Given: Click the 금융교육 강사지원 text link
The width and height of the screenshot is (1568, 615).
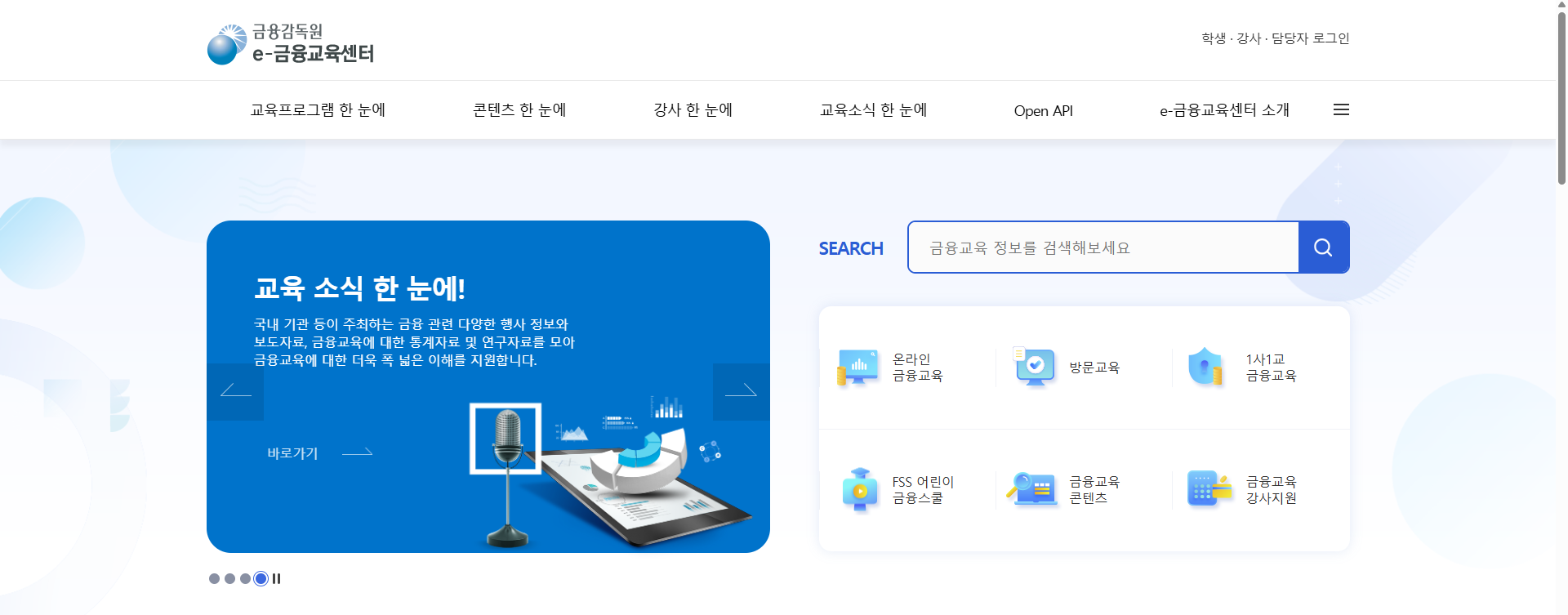Looking at the screenshot, I should pyautogui.click(x=1271, y=490).
